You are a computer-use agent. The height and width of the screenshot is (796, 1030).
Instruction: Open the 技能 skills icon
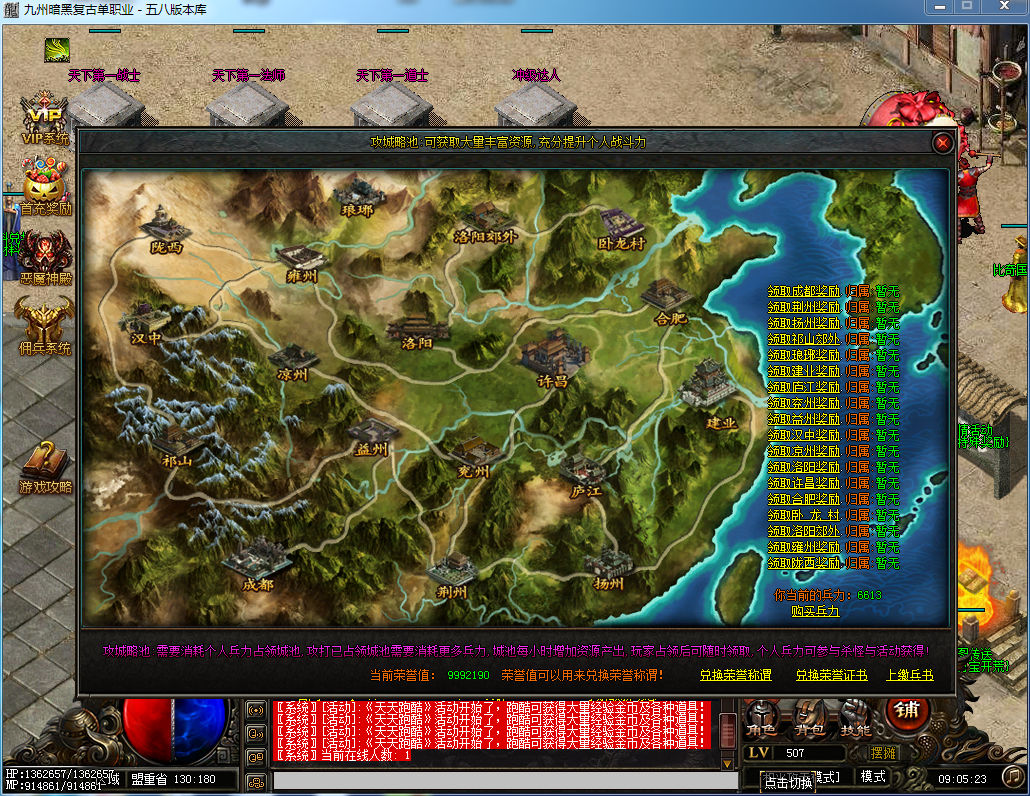click(855, 719)
